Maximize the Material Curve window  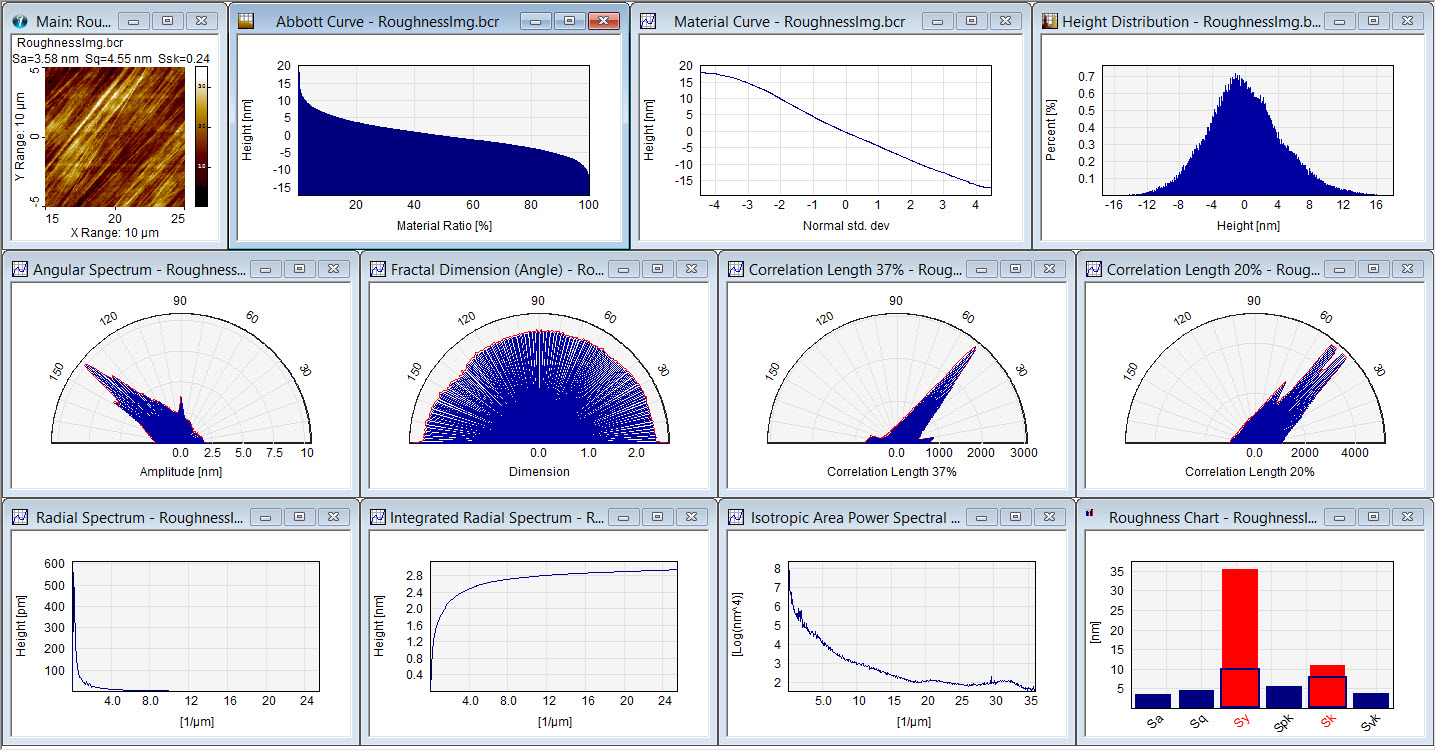pos(972,21)
